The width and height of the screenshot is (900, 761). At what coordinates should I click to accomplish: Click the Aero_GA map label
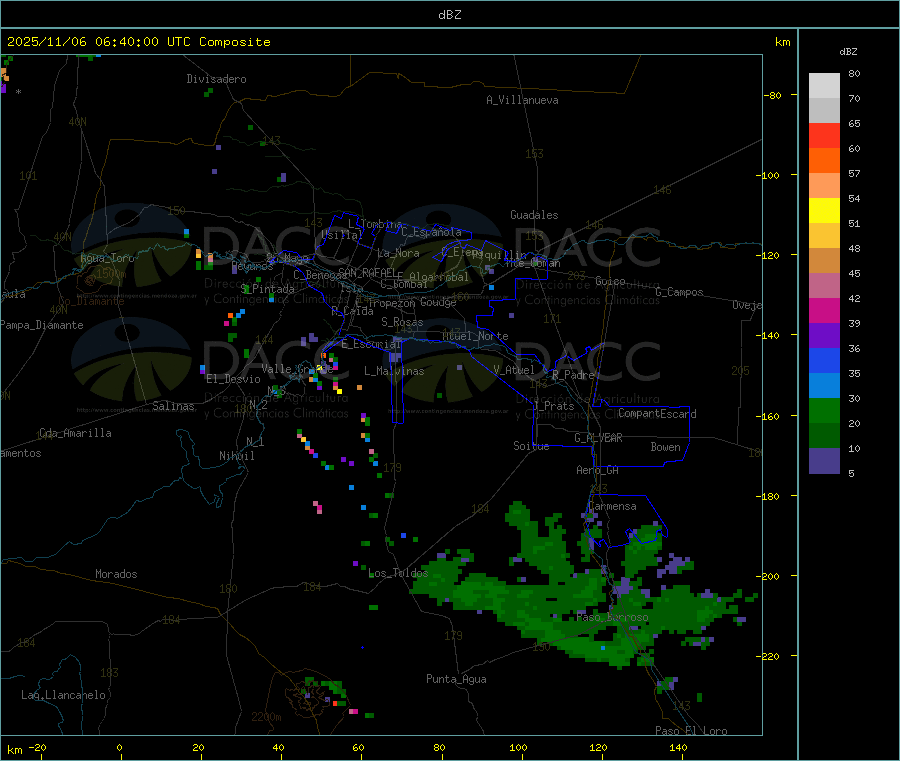pyautogui.click(x=597, y=470)
